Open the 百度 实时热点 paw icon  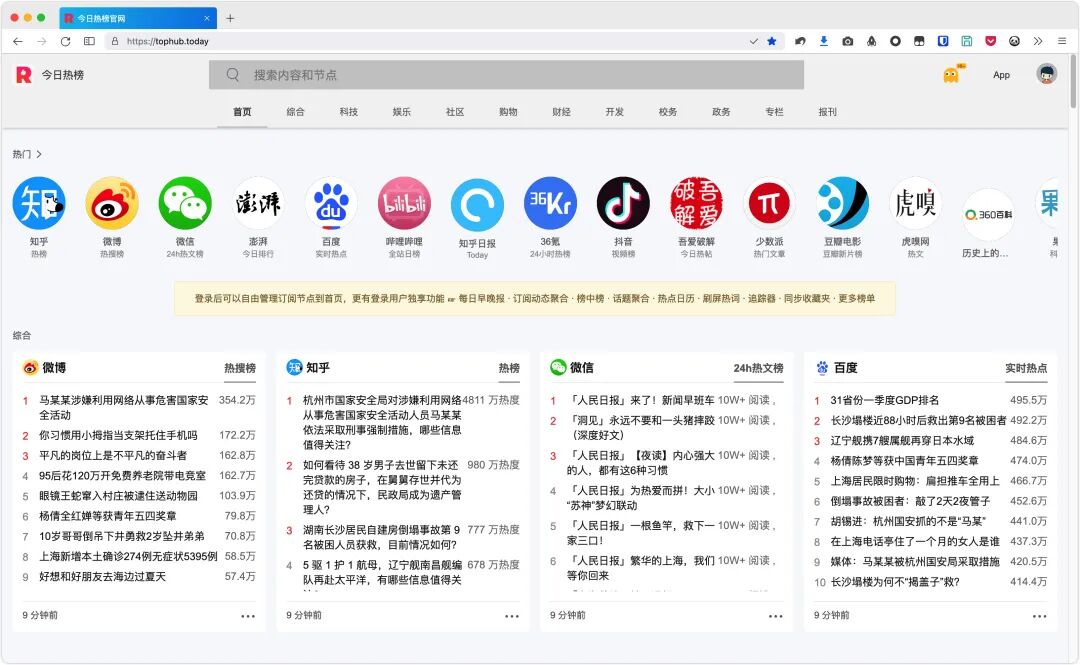[x=331, y=203]
